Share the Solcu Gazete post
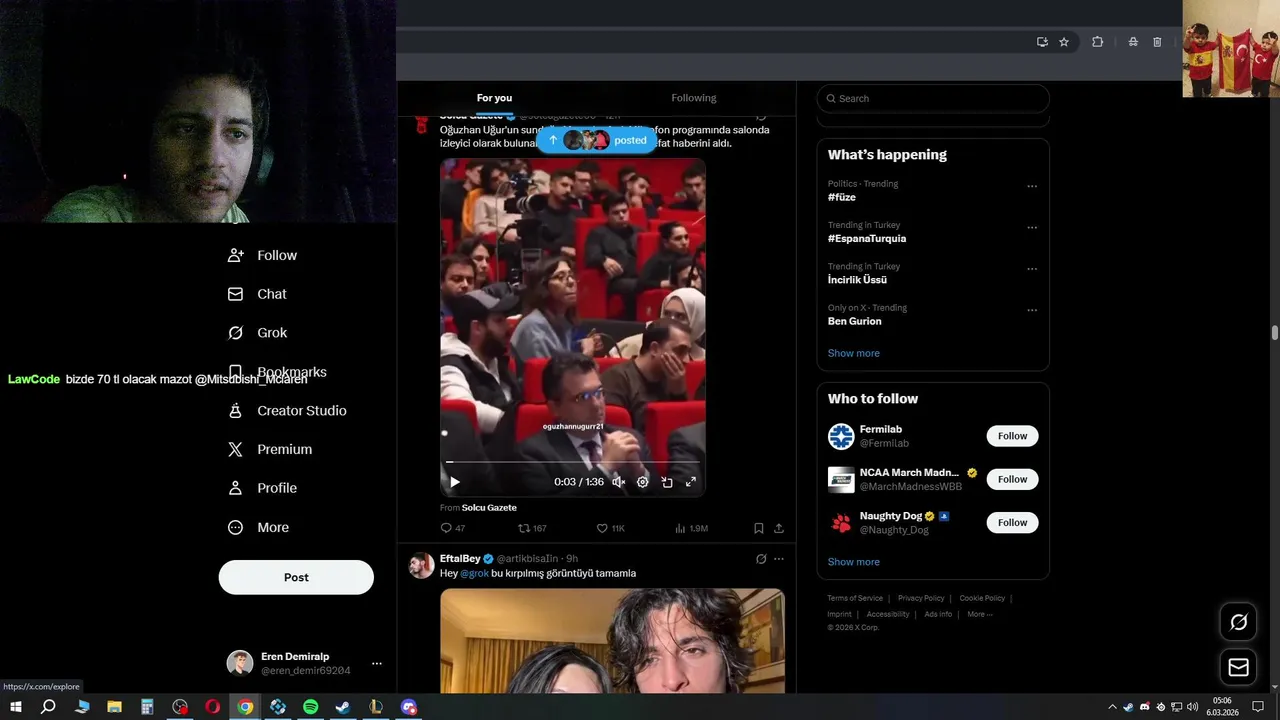The height and width of the screenshot is (720, 1280). (x=779, y=528)
